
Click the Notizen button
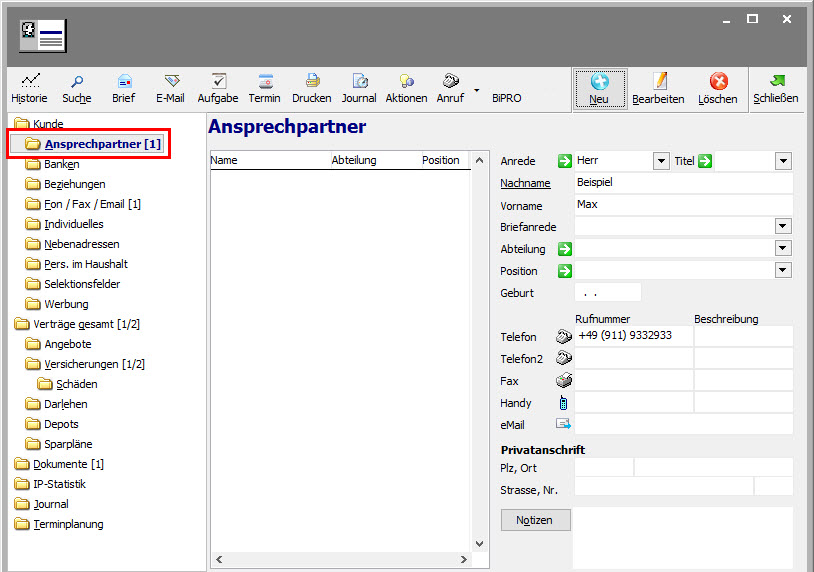[535, 520]
